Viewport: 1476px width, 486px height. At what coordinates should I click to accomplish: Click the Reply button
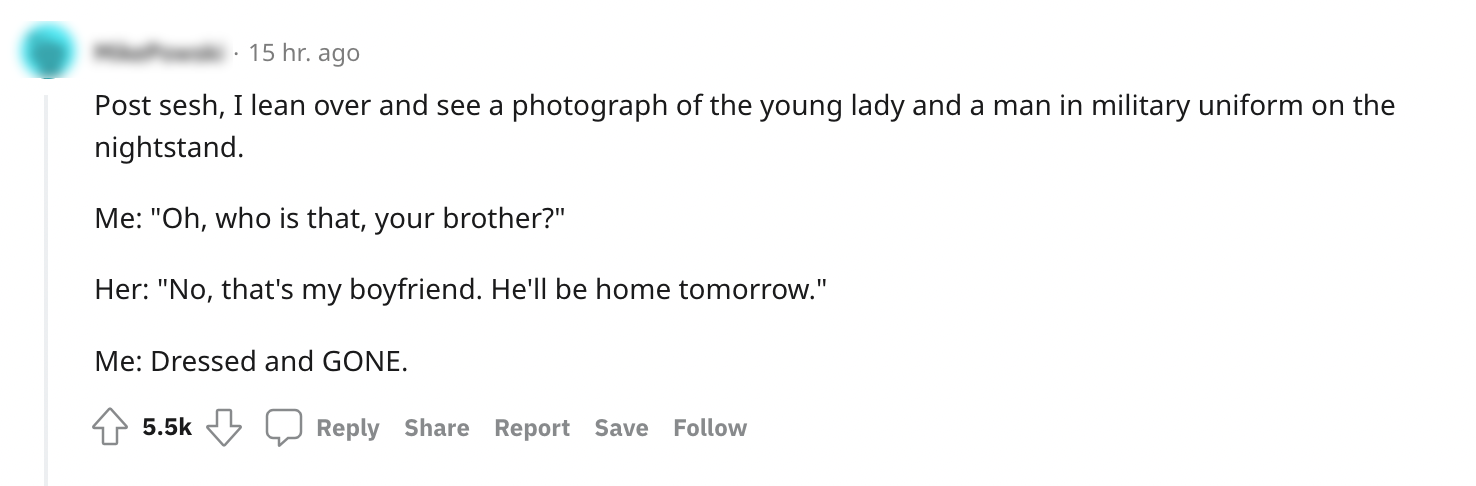coord(347,429)
